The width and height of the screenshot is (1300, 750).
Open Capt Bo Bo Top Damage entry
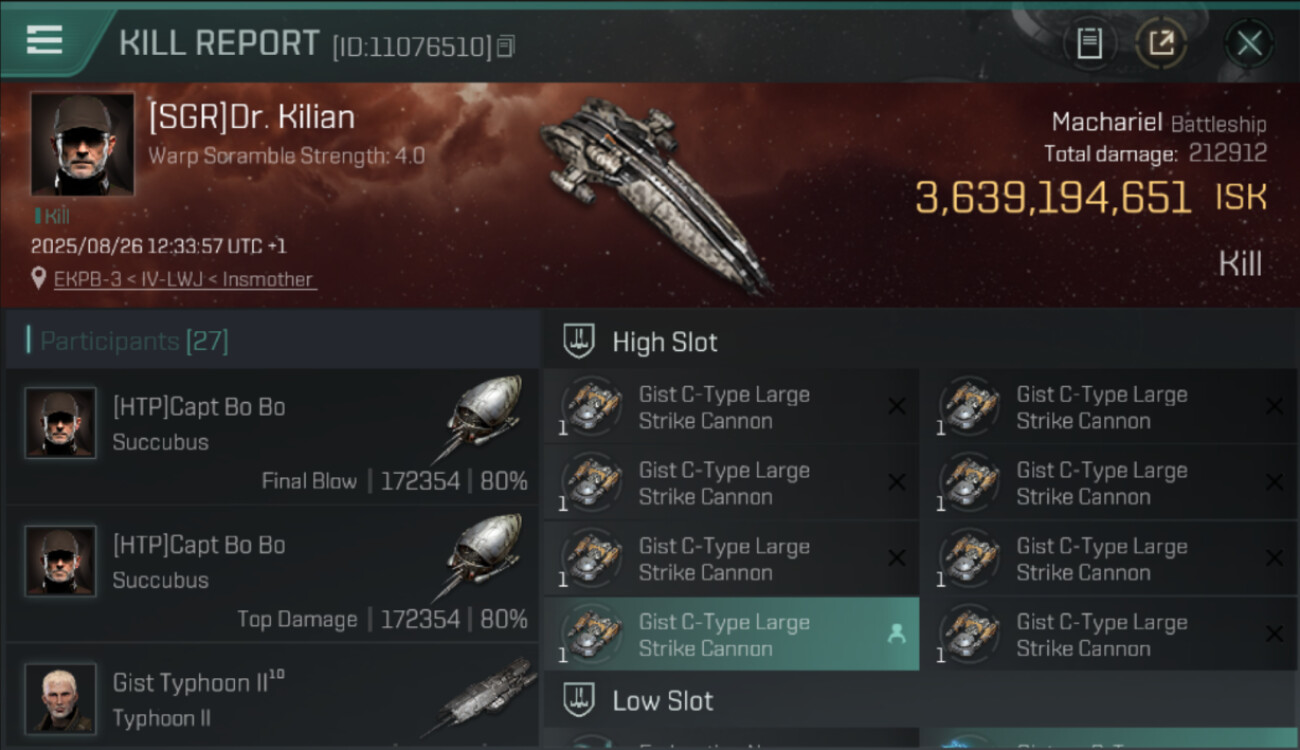[x=272, y=575]
